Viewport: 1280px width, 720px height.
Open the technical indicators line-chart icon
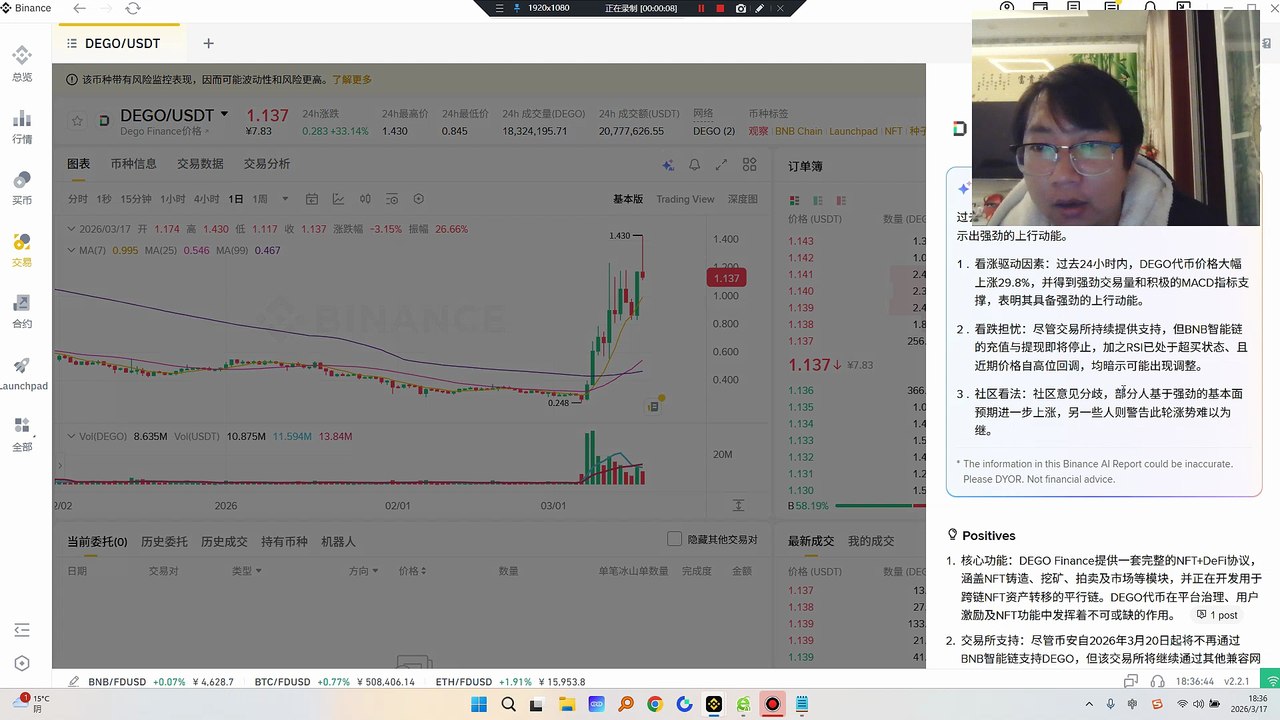tap(339, 199)
